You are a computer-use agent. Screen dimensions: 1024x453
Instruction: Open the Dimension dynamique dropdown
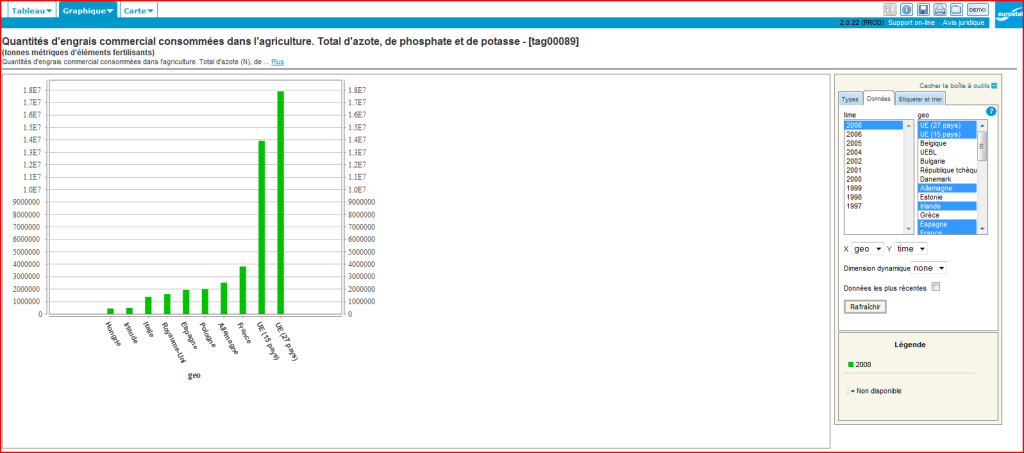pos(928,268)
